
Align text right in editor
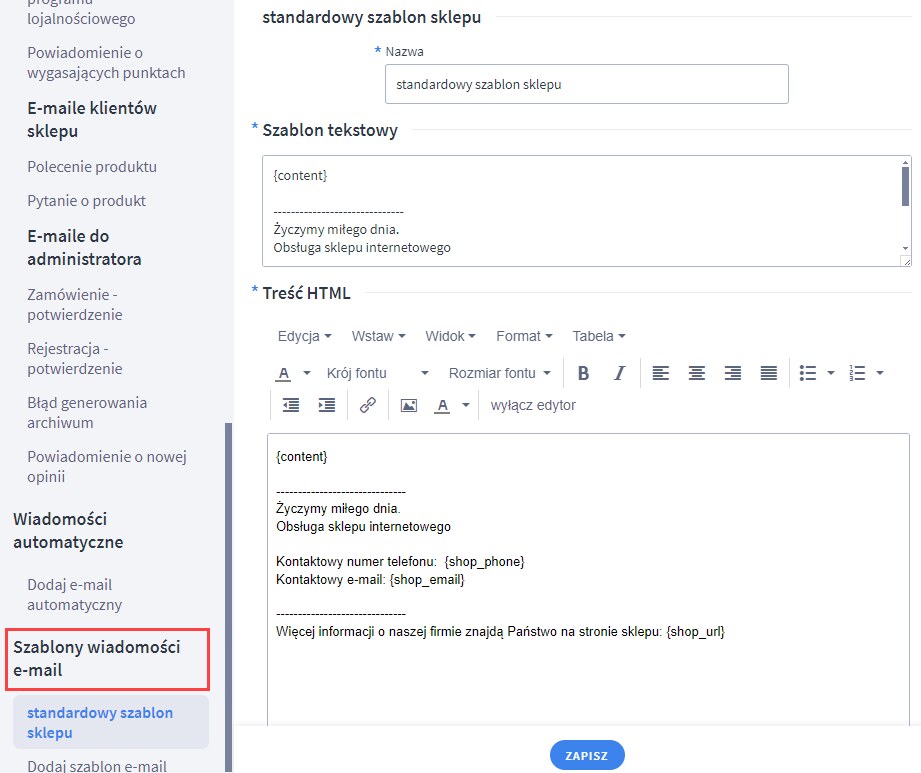click(x=732, y=373)
